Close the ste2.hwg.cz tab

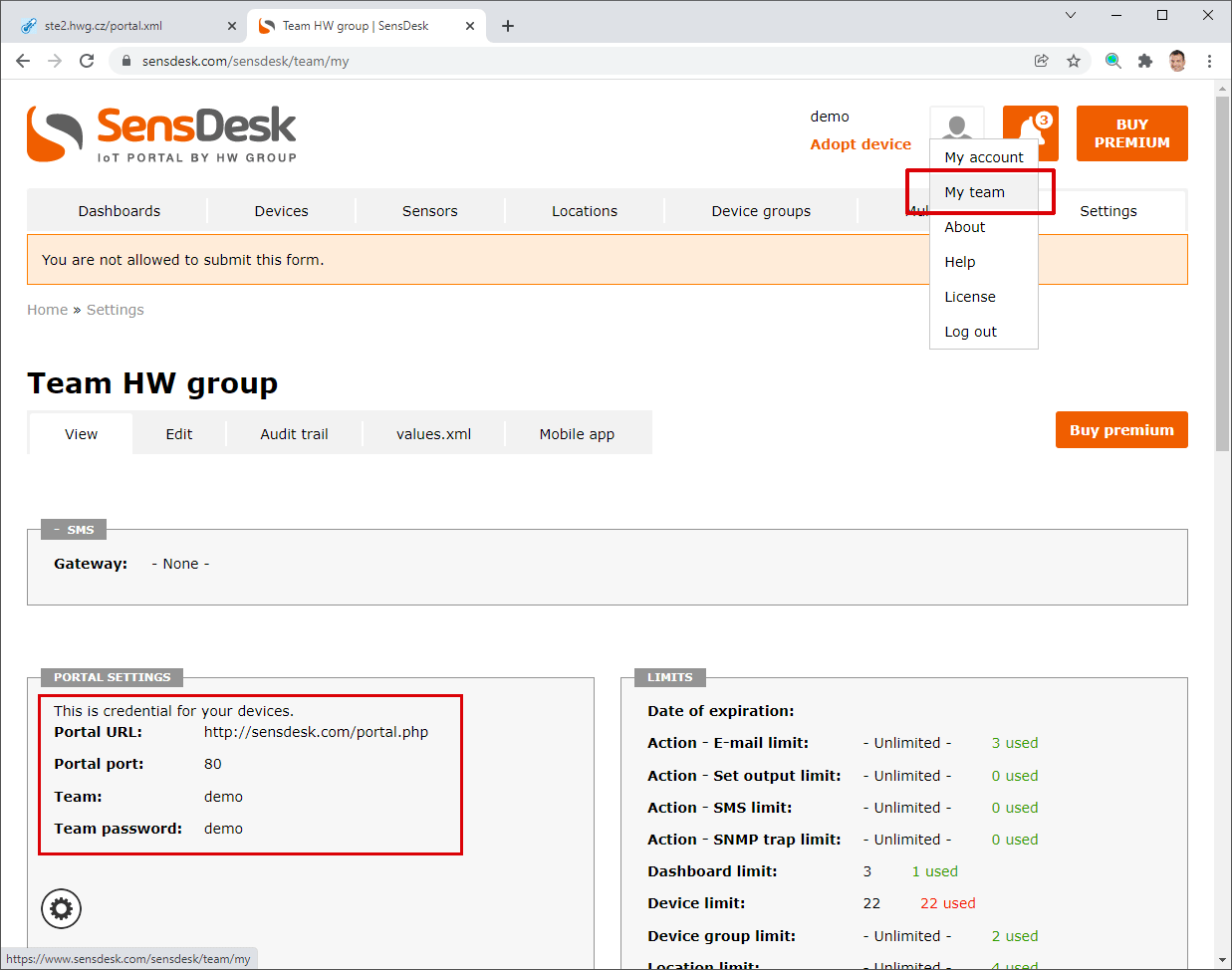(232, 26)
